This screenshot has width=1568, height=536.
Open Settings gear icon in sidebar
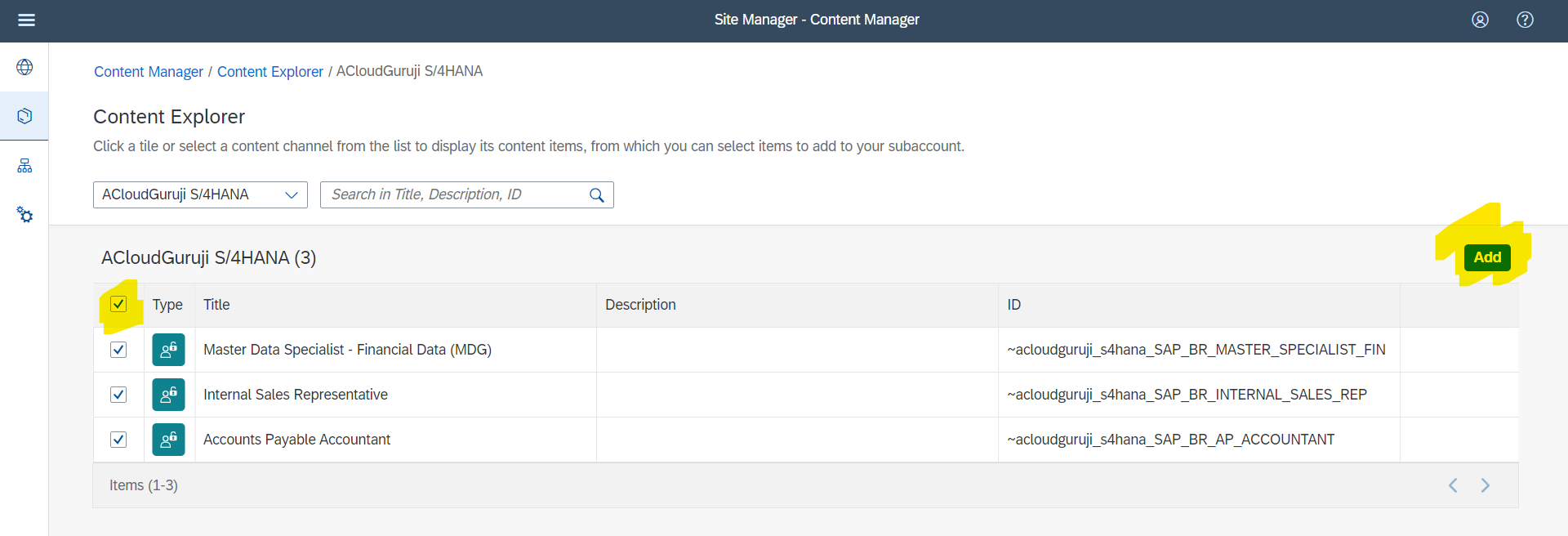tap(24, 215)
